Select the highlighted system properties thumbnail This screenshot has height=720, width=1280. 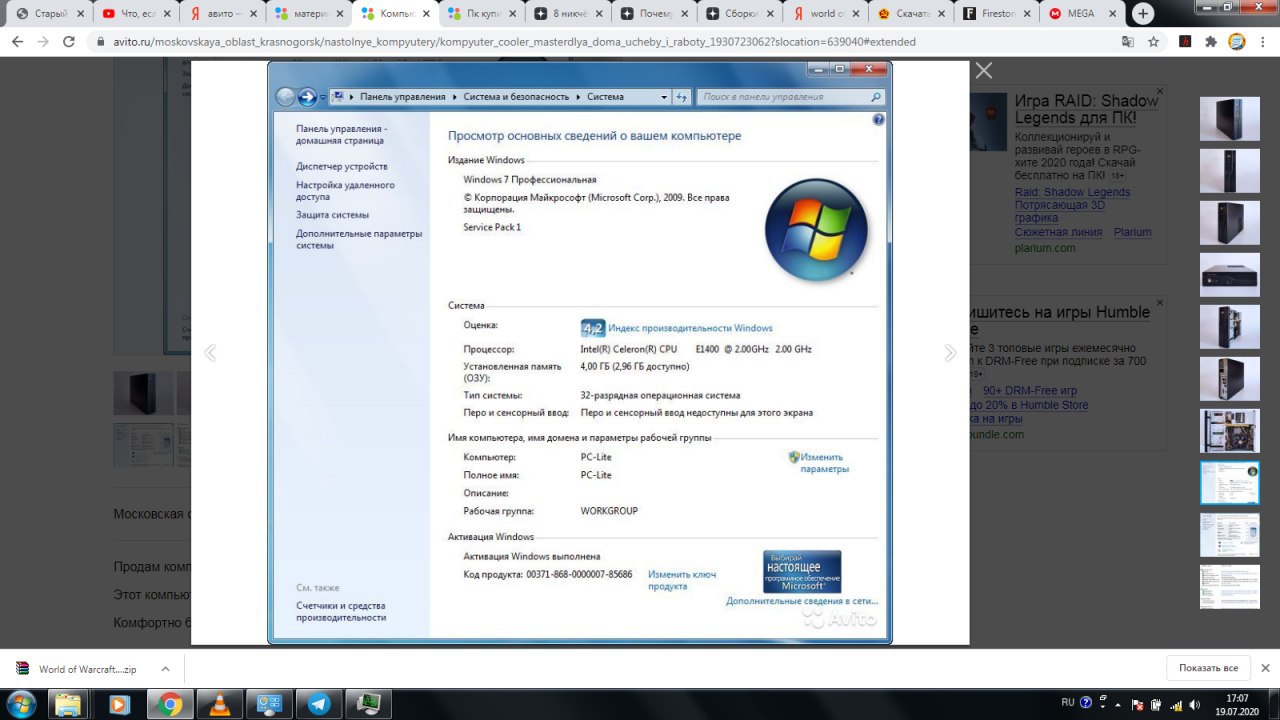(1229, 483)
